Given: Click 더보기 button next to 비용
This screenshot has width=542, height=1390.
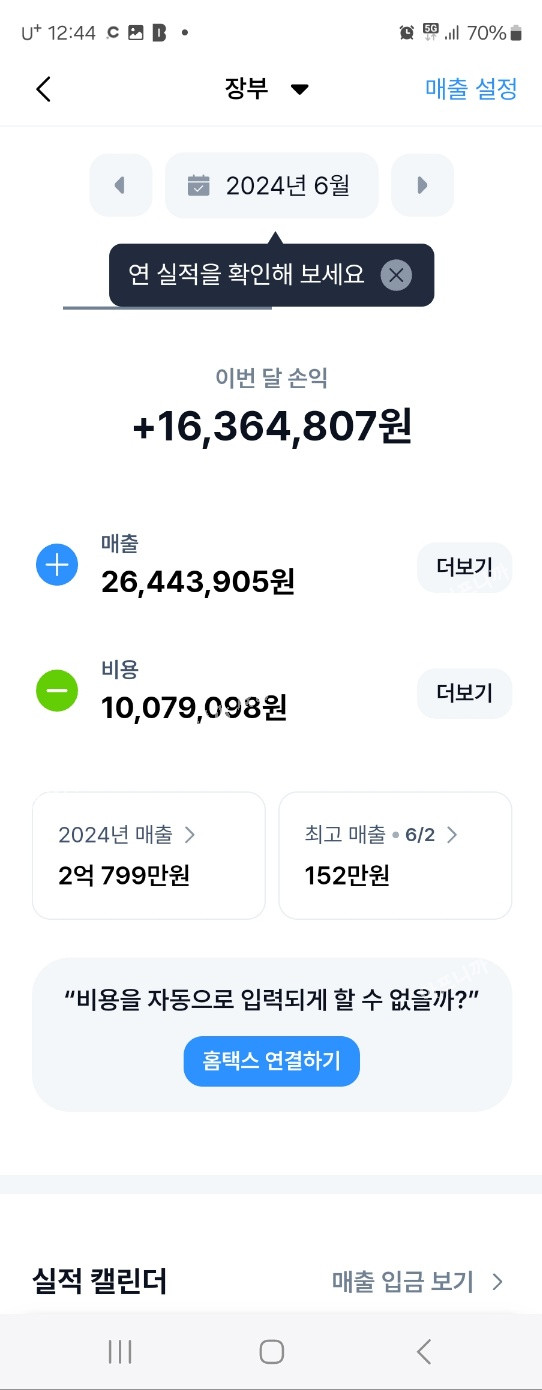Looking at the screenshot, I should point(464,693).
